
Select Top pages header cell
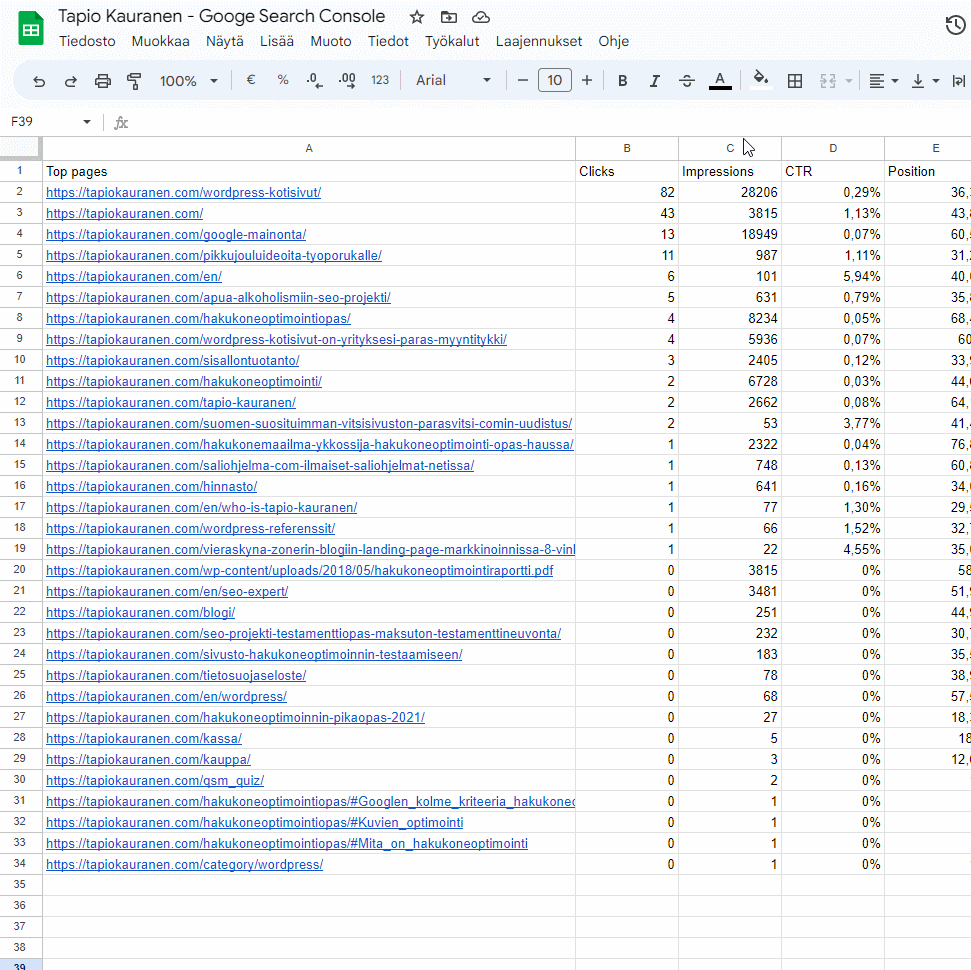pos(309,172)
